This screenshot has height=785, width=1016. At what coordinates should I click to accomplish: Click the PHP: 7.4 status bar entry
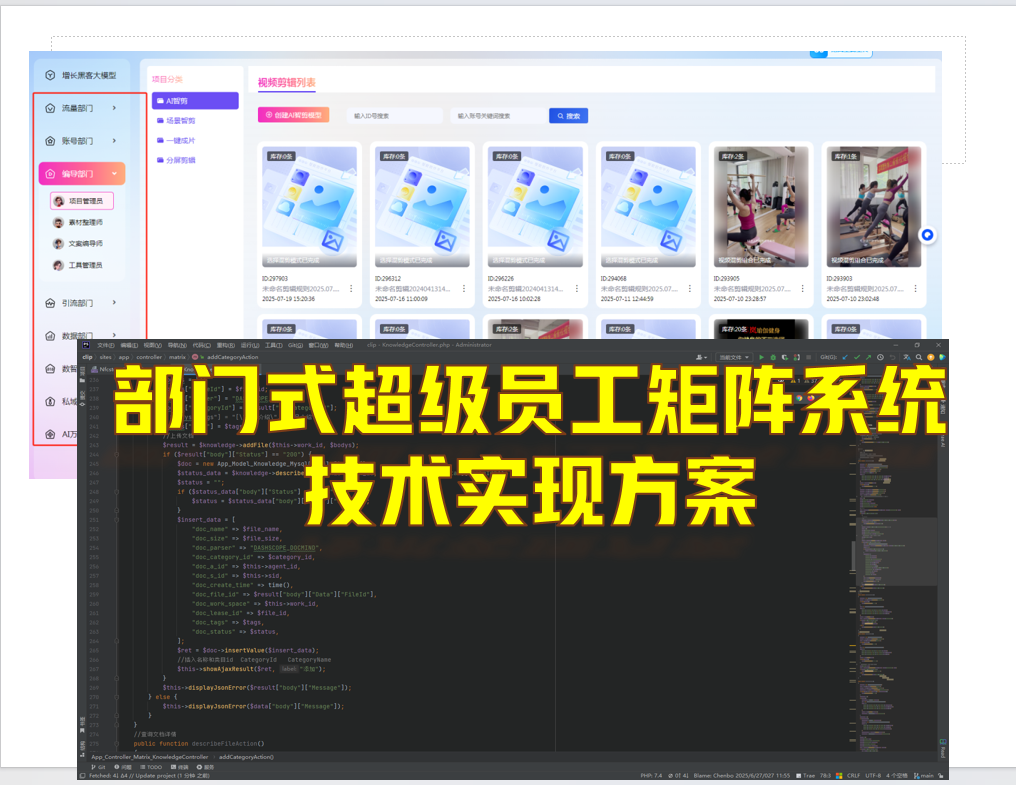point(651,775)
